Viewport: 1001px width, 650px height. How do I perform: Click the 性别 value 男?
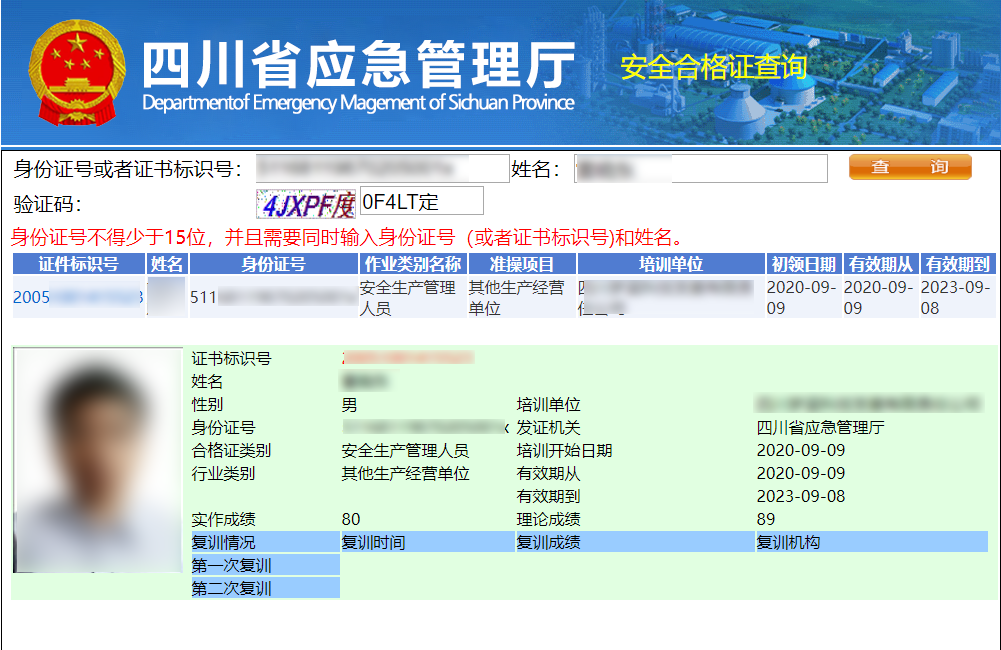349,405
